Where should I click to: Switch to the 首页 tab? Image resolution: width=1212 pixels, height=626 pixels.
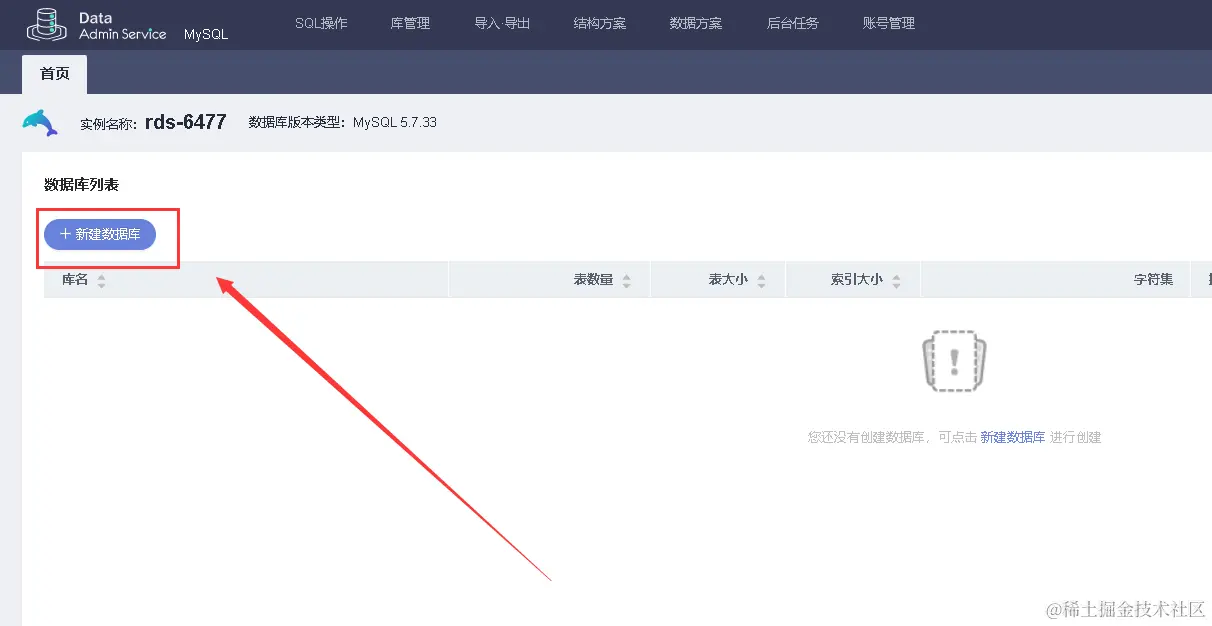[x=55, y=74]
